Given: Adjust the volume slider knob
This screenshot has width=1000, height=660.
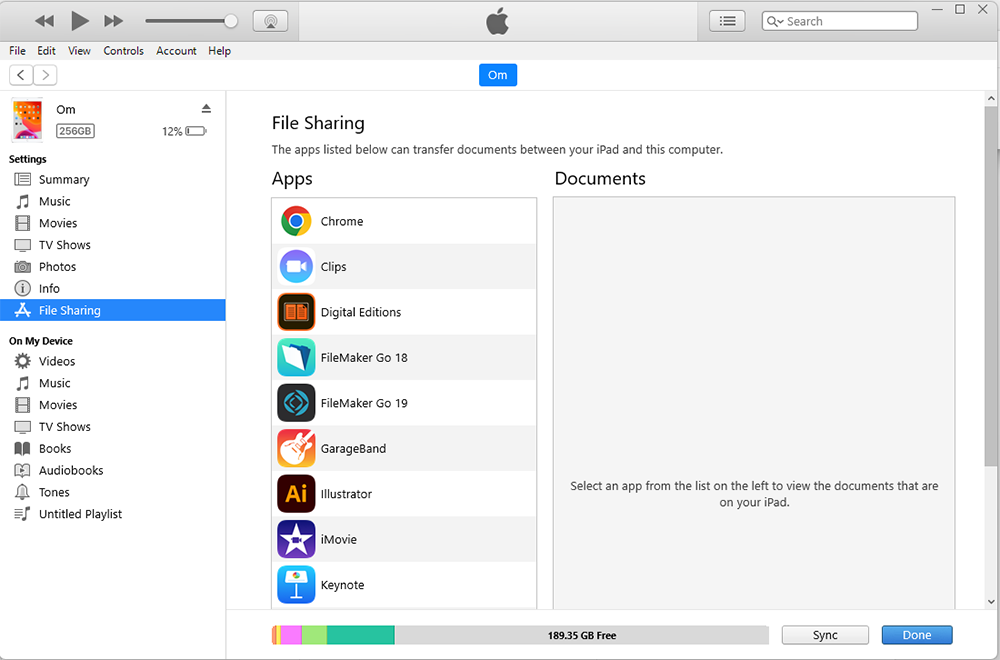Looking at the screenshot, I should tap(231, 21).
